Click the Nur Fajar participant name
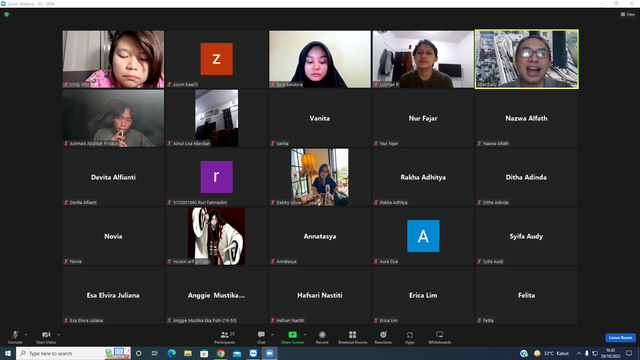640x360 pixels. pos(423,118)
